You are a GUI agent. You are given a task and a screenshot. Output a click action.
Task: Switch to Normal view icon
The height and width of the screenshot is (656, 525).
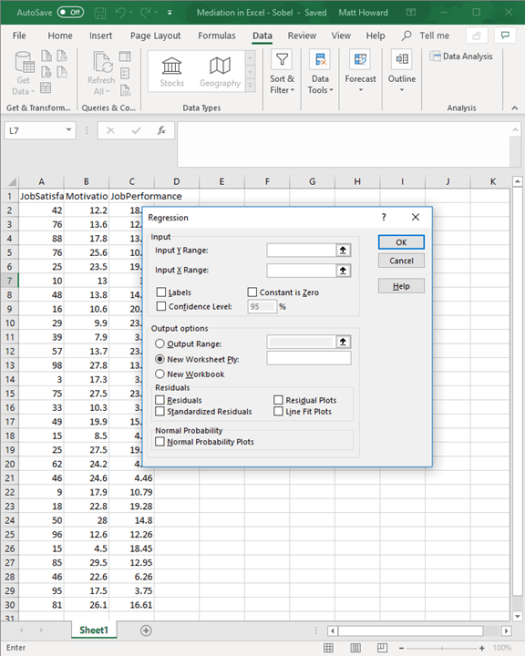[x=329, y=648]
